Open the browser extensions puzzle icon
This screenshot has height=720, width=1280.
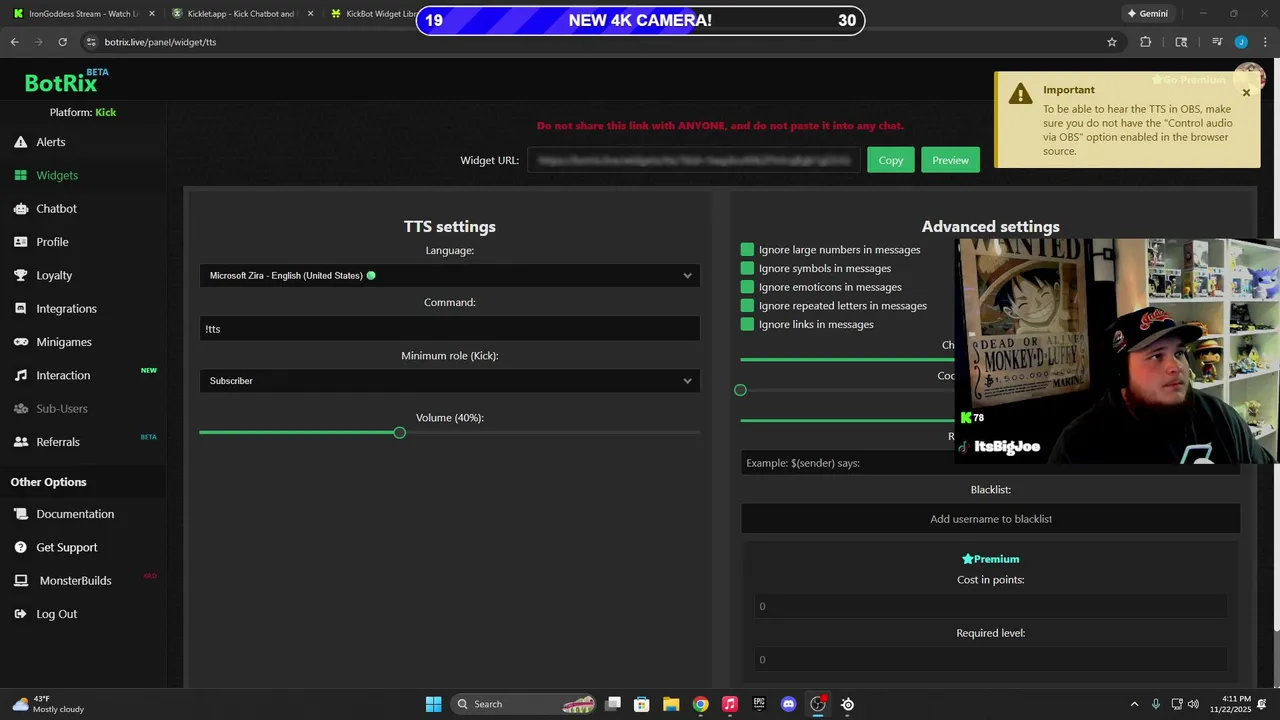(1146, 42)
